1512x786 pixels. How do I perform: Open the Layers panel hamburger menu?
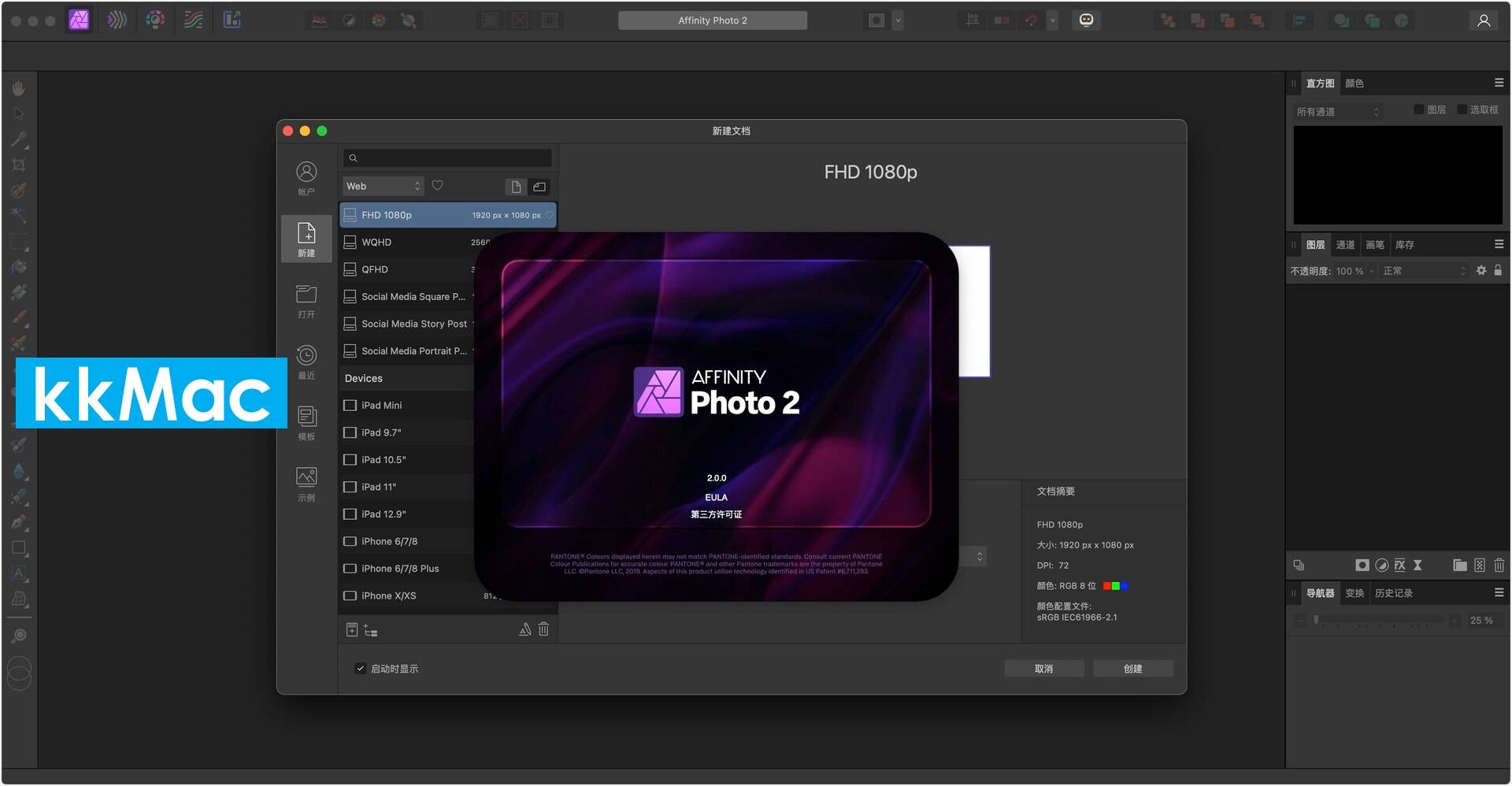(1499, 244)
